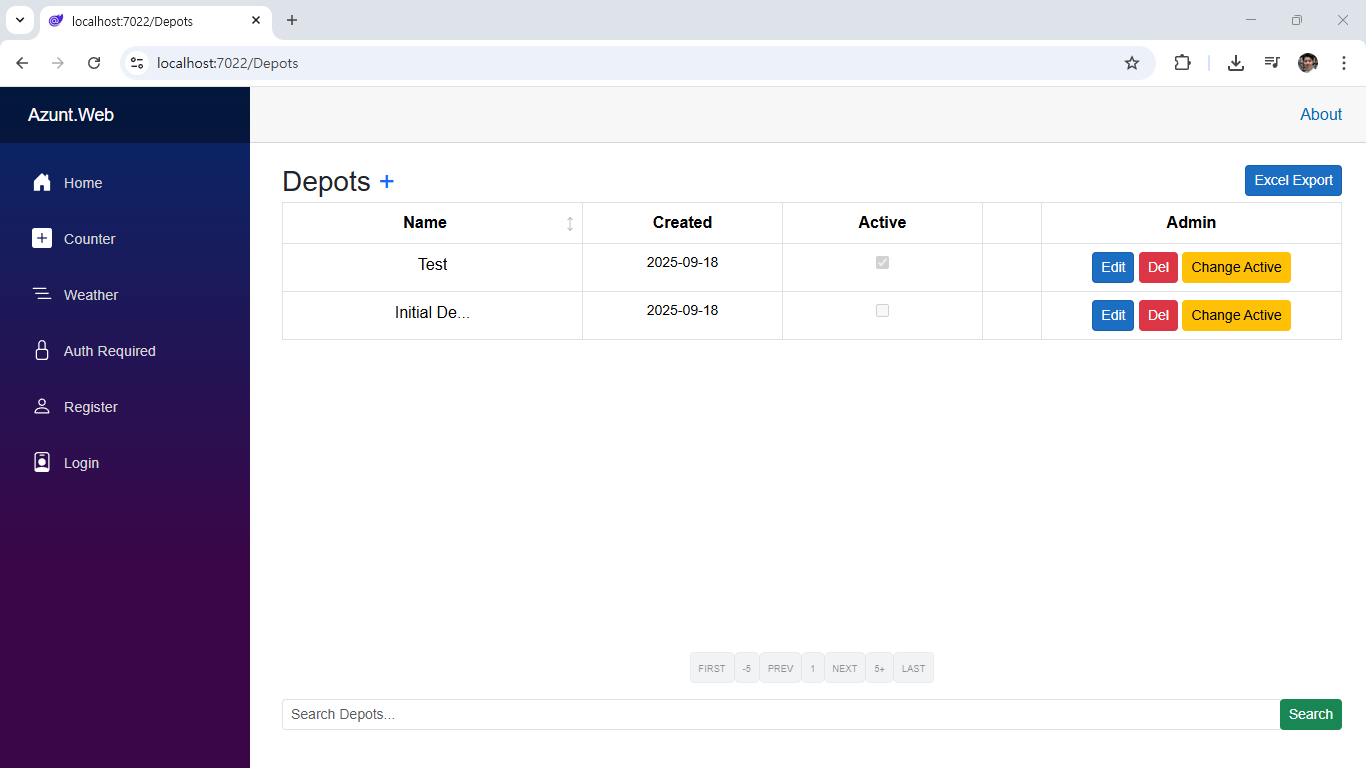Toggle Active checkbox for Initial De... row
The image size is (1366, 768).
882,311
